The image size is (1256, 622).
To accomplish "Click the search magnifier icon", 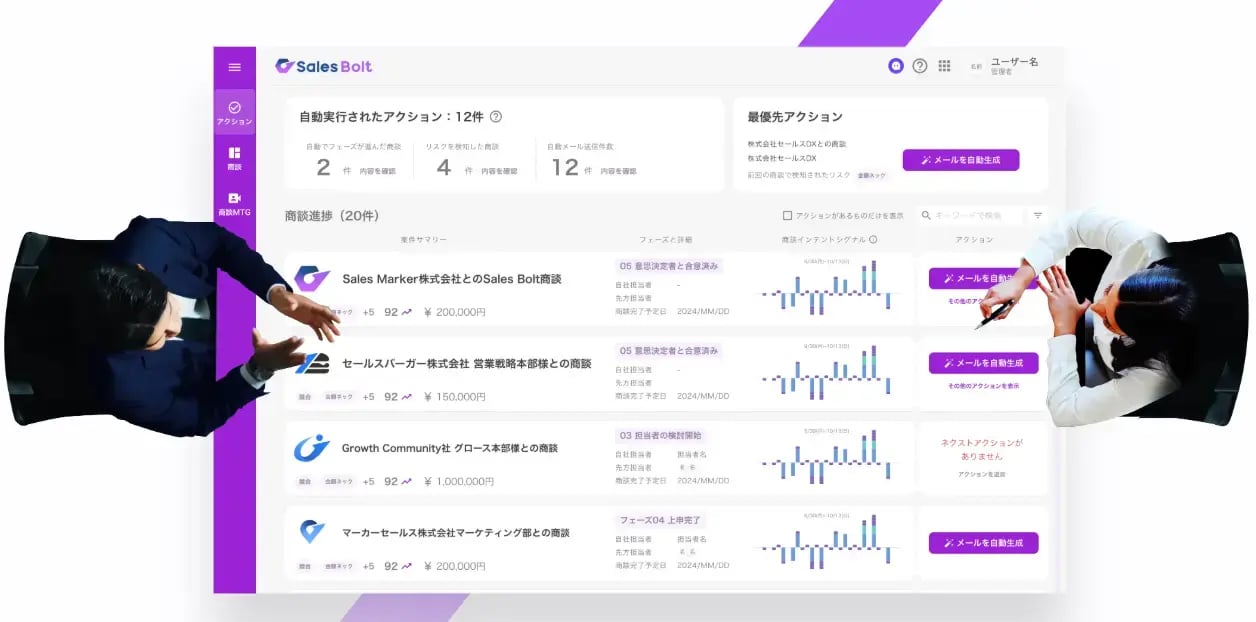I will click(927, 215).
